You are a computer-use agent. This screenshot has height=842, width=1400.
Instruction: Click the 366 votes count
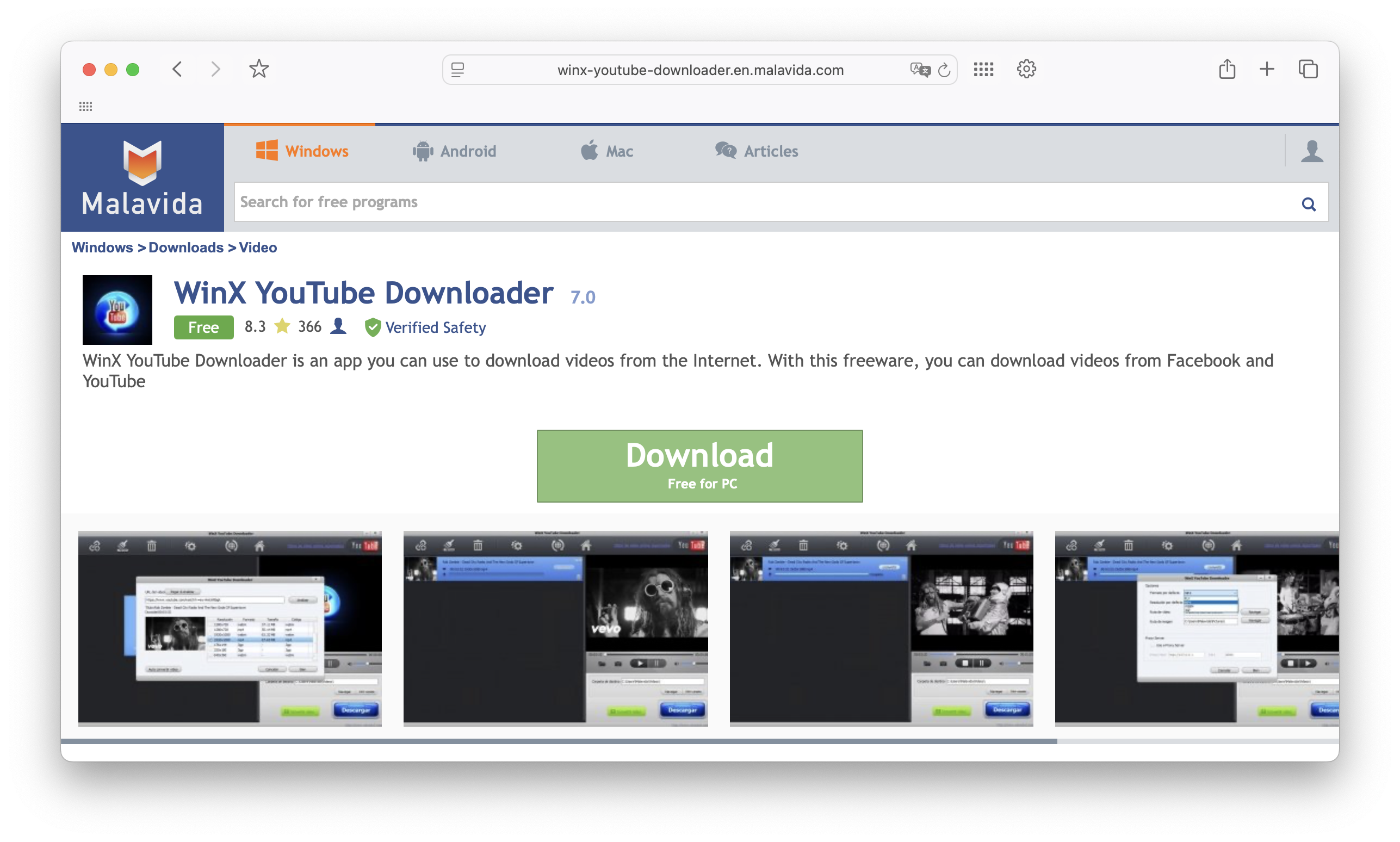coord(309,326)
